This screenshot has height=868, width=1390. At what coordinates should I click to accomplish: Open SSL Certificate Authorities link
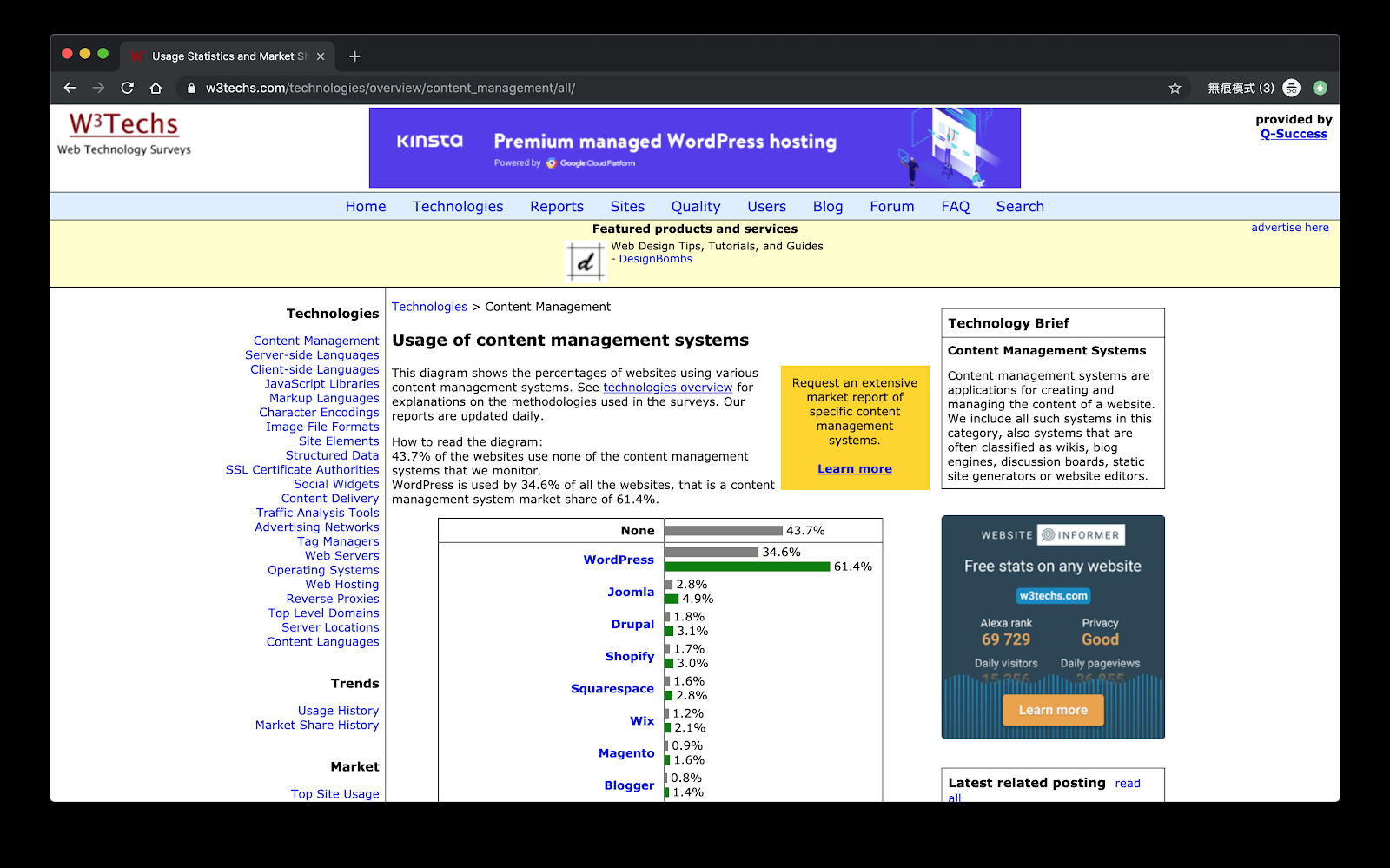(x=302, y=470)
